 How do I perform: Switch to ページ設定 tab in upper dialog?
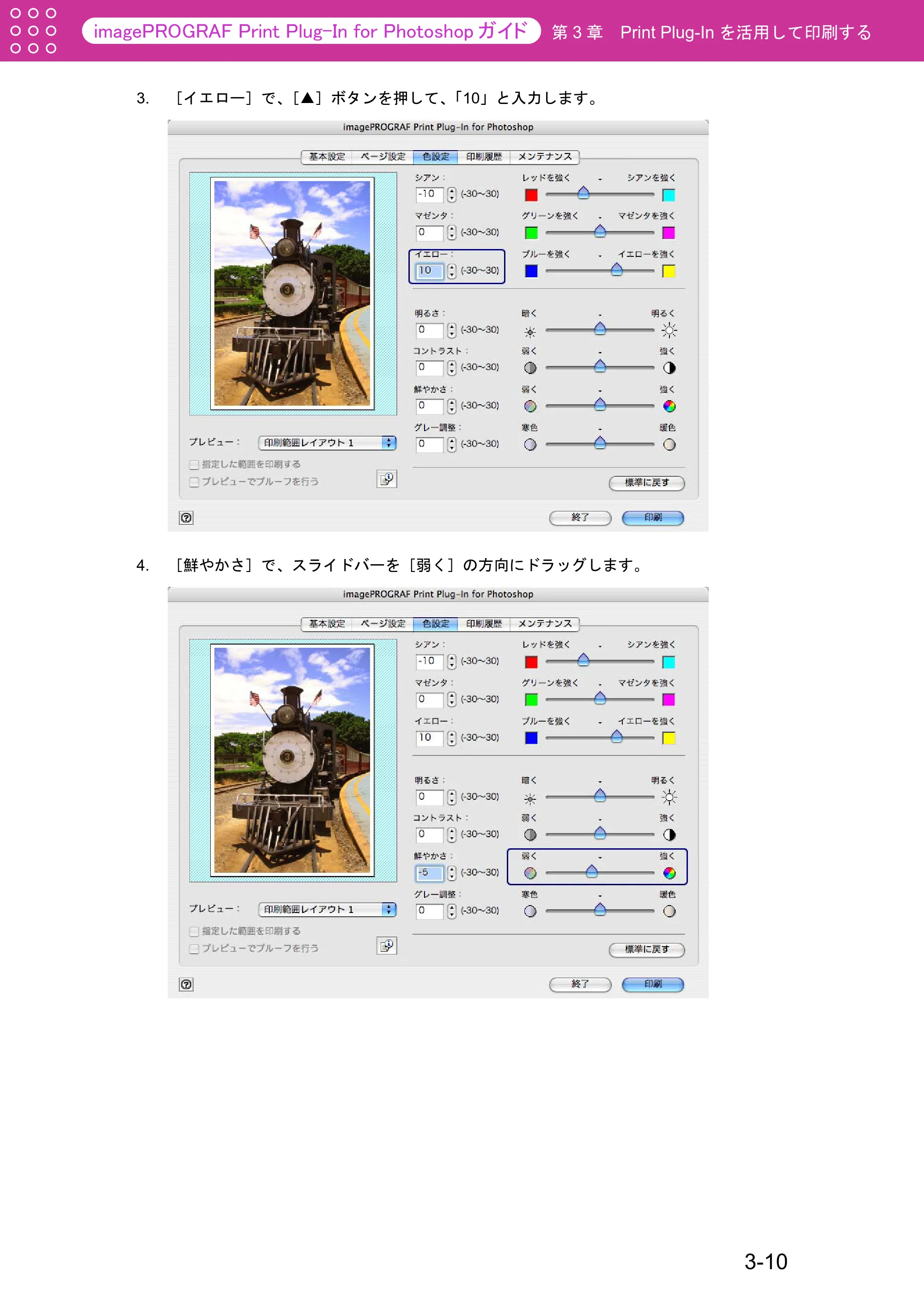383,157
